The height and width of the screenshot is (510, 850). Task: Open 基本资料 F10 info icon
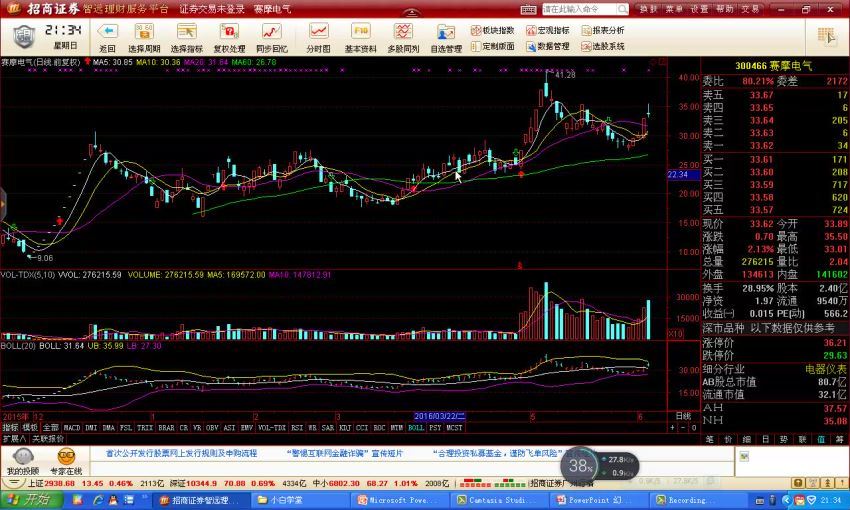click(x=360, y=31)
